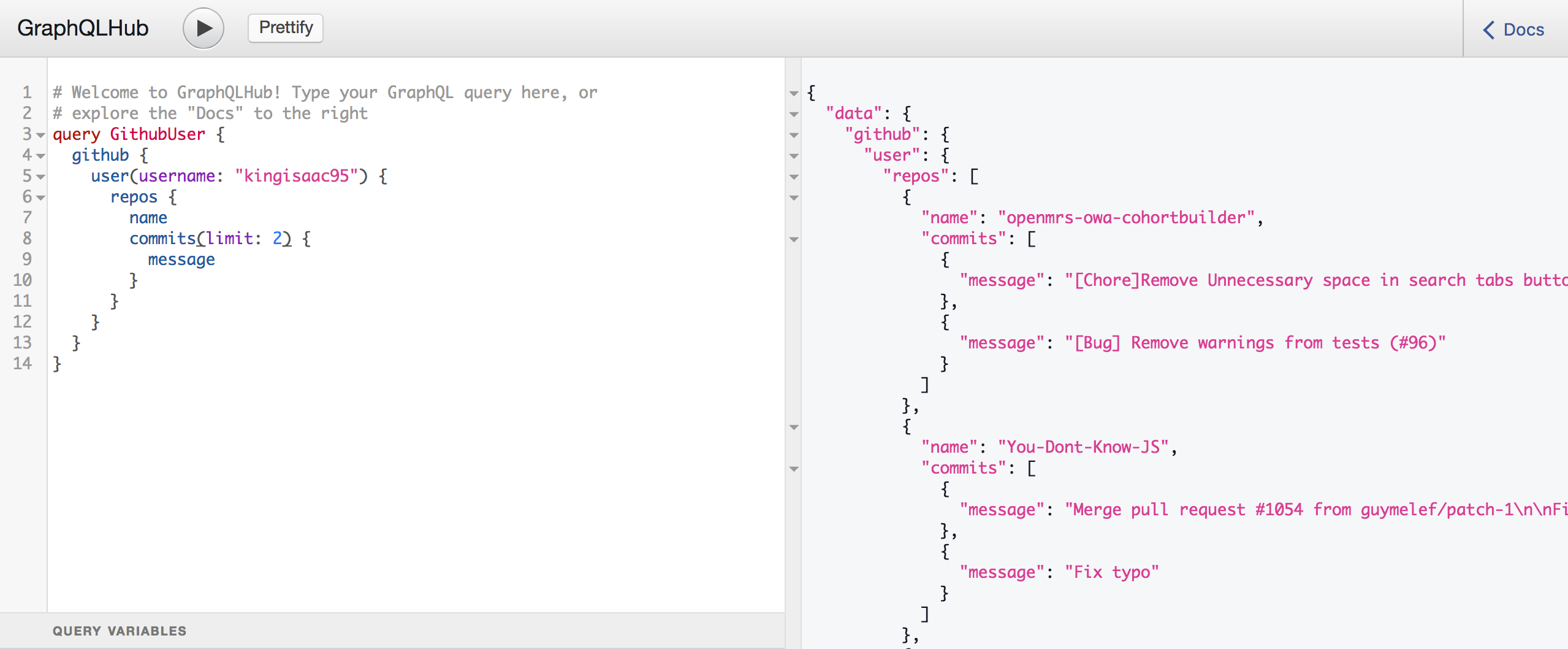The image size is (1568, 649).
Task: Click the 'username' argument in the query
Action: coord(177,176)
